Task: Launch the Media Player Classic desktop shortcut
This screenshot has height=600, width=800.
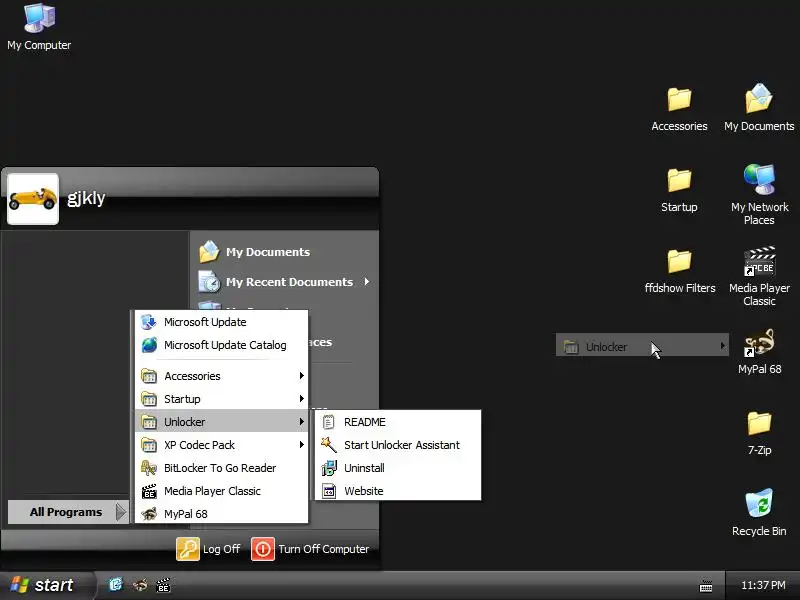Action: 759,276
